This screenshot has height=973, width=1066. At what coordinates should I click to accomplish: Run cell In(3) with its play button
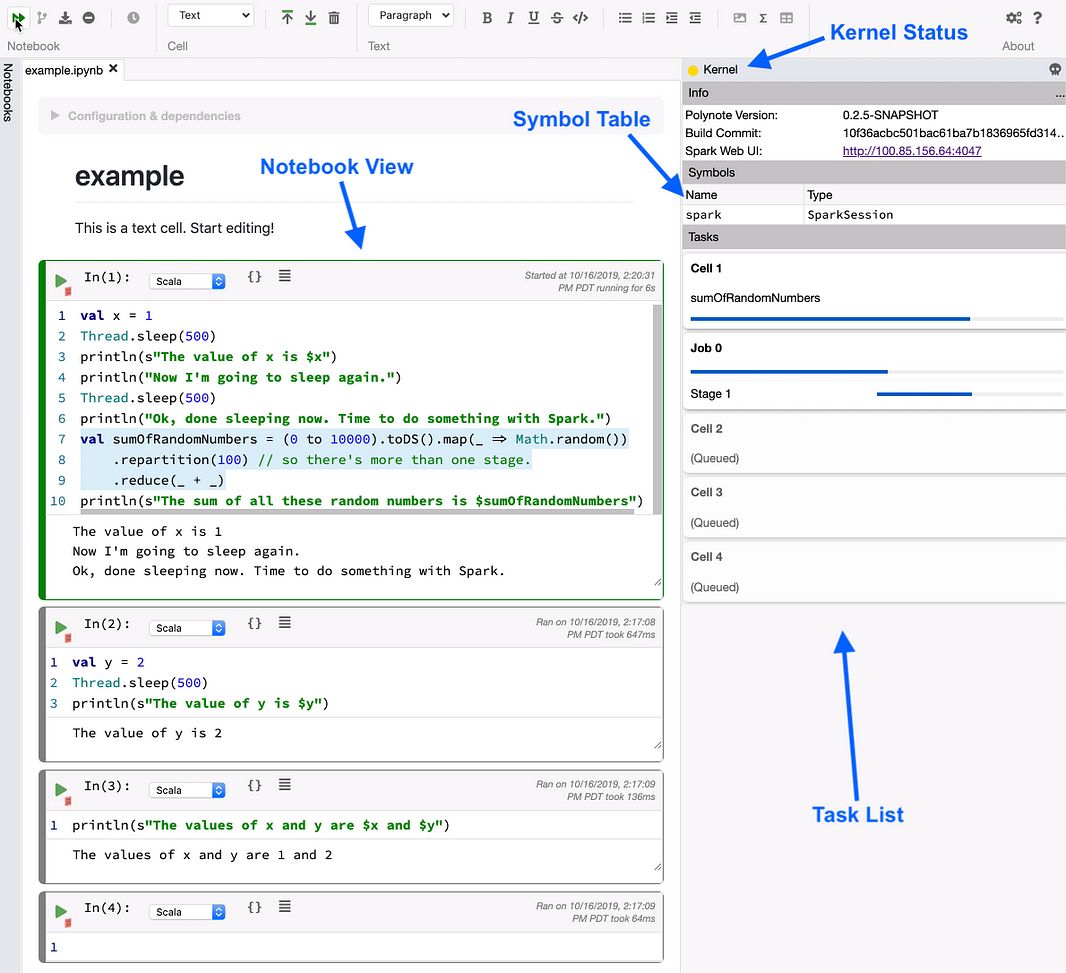pos(61,789)
